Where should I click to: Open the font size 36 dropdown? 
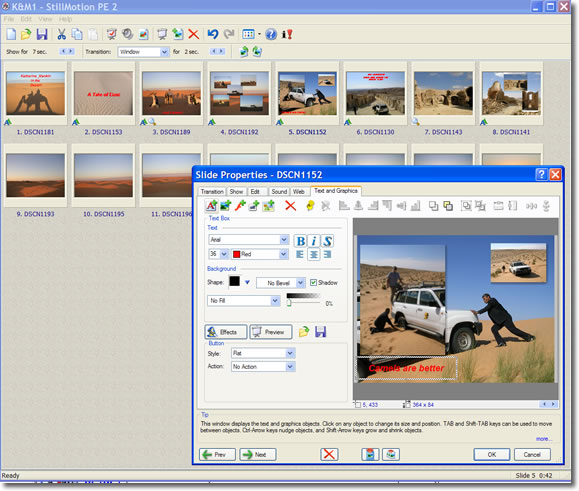218,254
